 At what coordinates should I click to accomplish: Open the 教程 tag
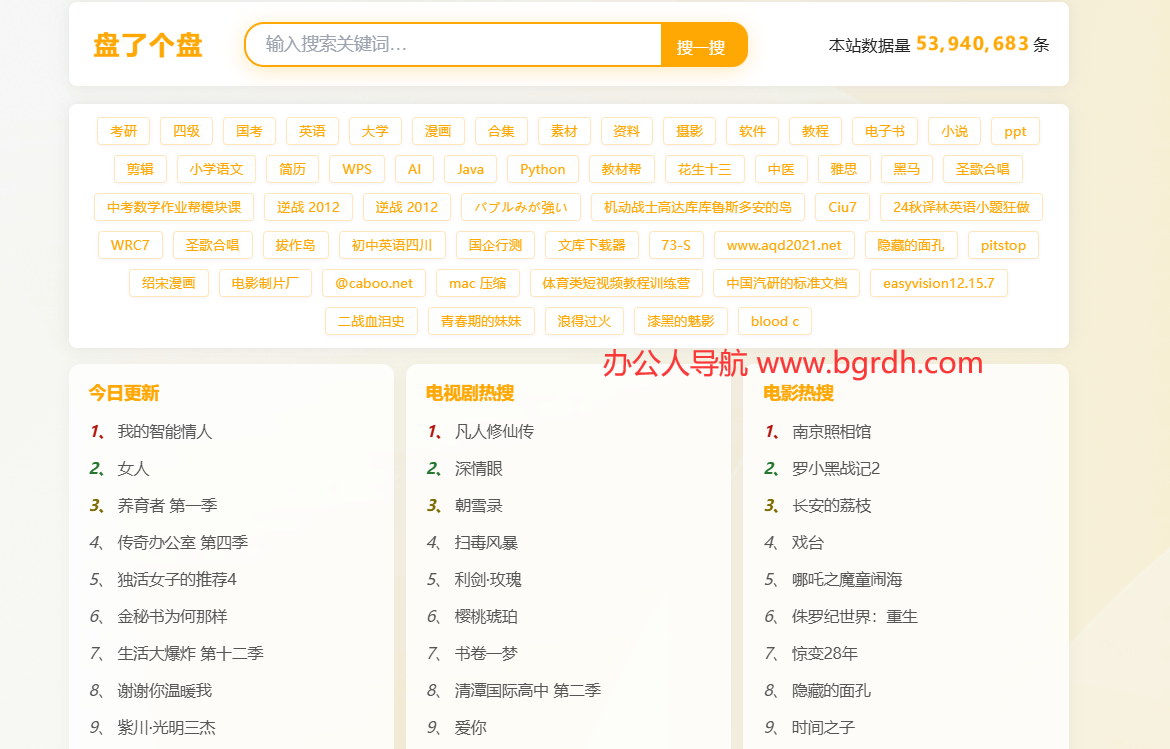coord(816,131)
